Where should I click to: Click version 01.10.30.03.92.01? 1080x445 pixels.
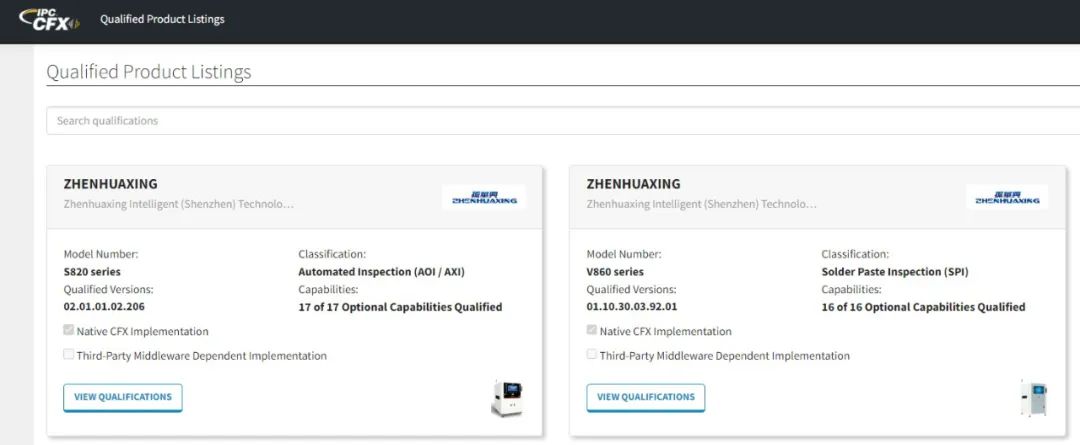[632, 307]
